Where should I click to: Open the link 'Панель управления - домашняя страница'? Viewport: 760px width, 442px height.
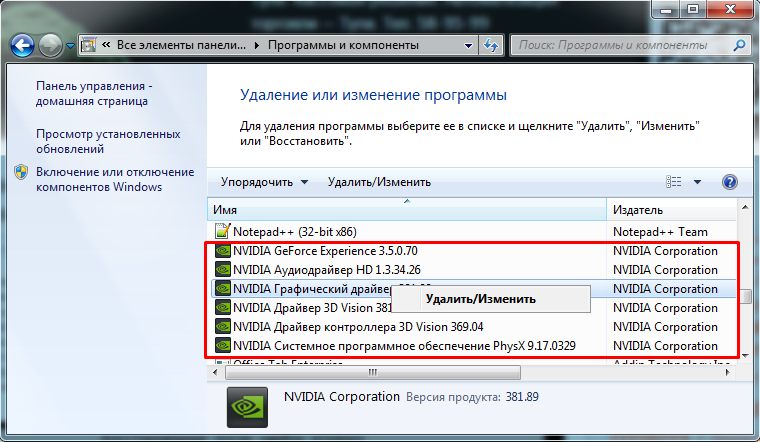click(x=94, y=94)
